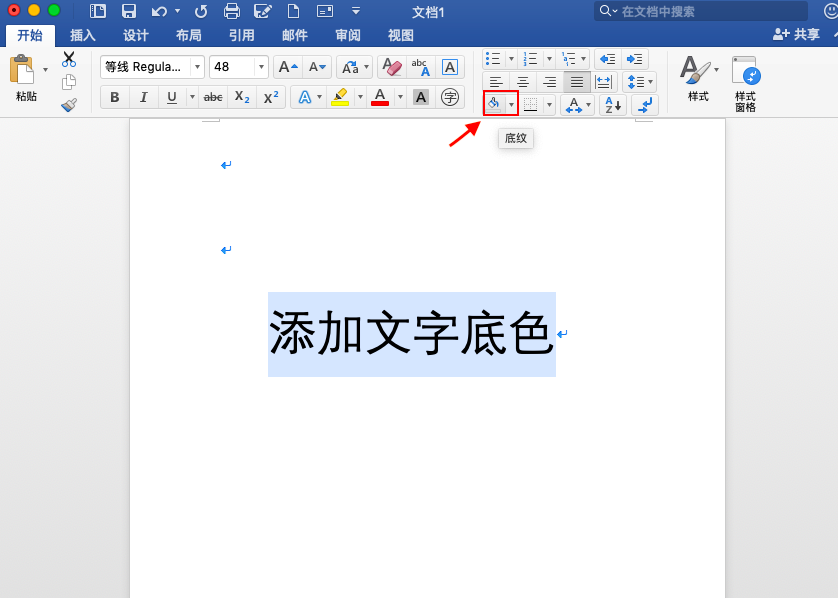This screenshot has width=838, height=598.
Task: Apply yellow text highlight color
Action: point(340,97)
